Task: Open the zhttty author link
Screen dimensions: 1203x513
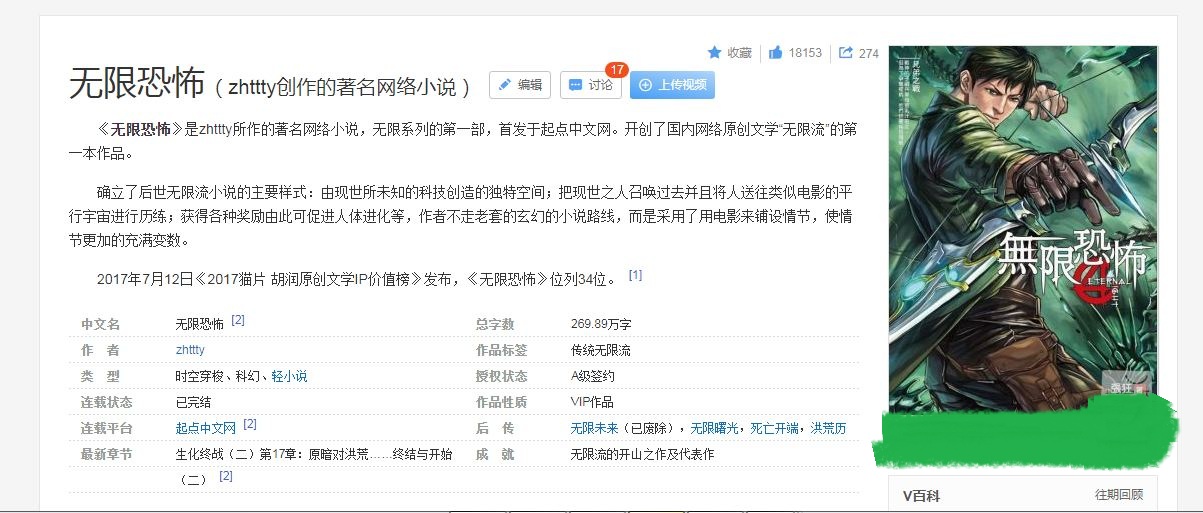Action: 190,350
